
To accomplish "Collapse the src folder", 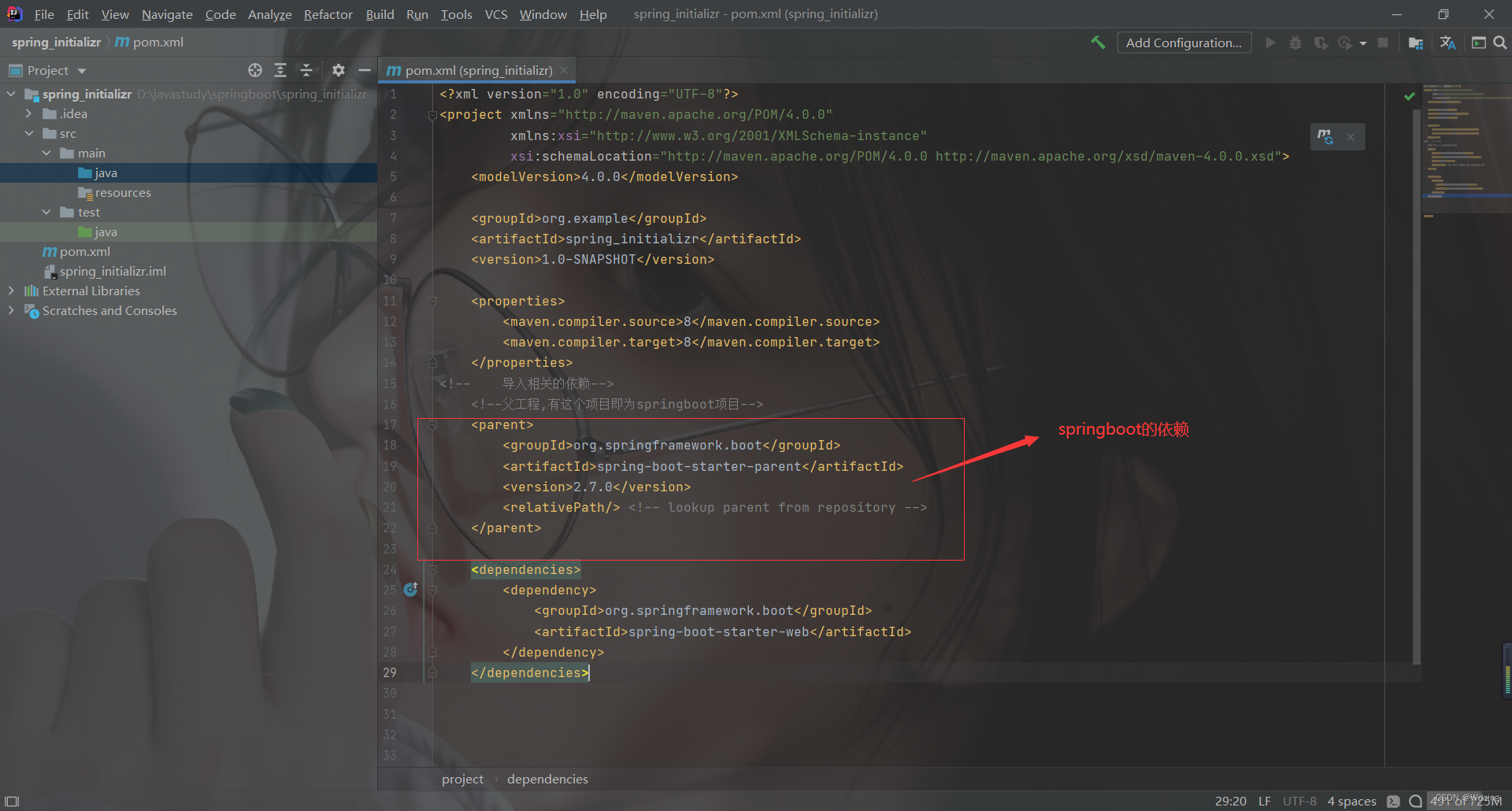I will click(29, 133).
